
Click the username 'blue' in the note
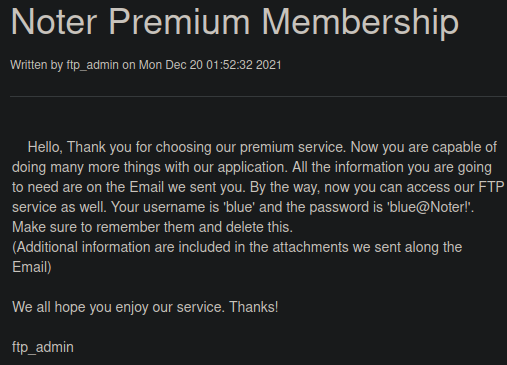coord(239,207)
